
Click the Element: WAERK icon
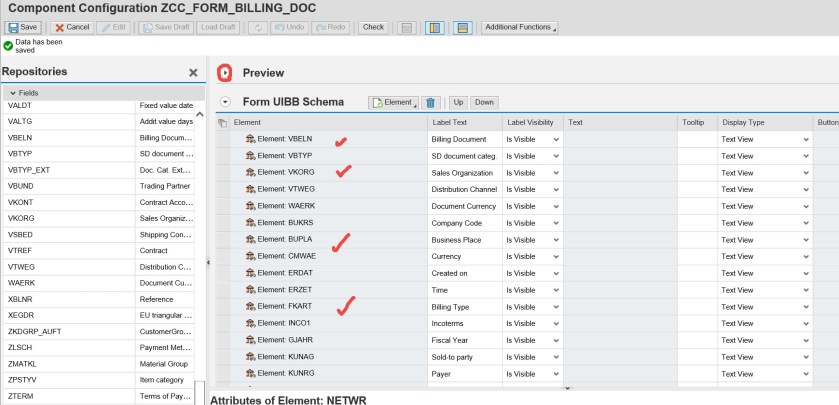pos(250,206)
